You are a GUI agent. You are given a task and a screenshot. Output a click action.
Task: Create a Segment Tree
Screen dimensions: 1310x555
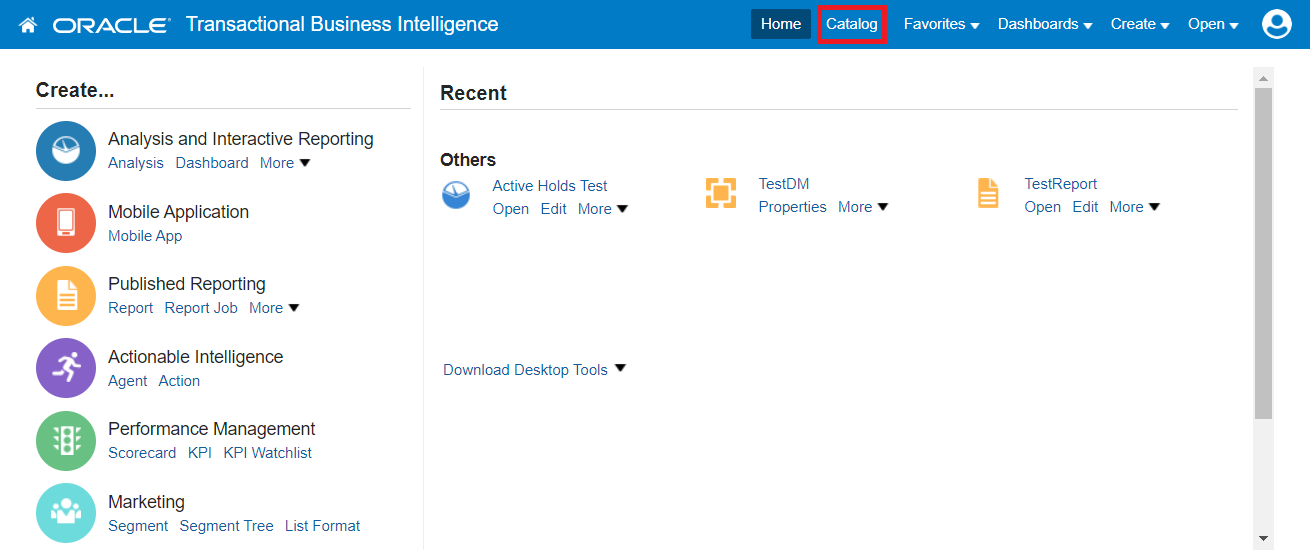click(x=226, y=526)
